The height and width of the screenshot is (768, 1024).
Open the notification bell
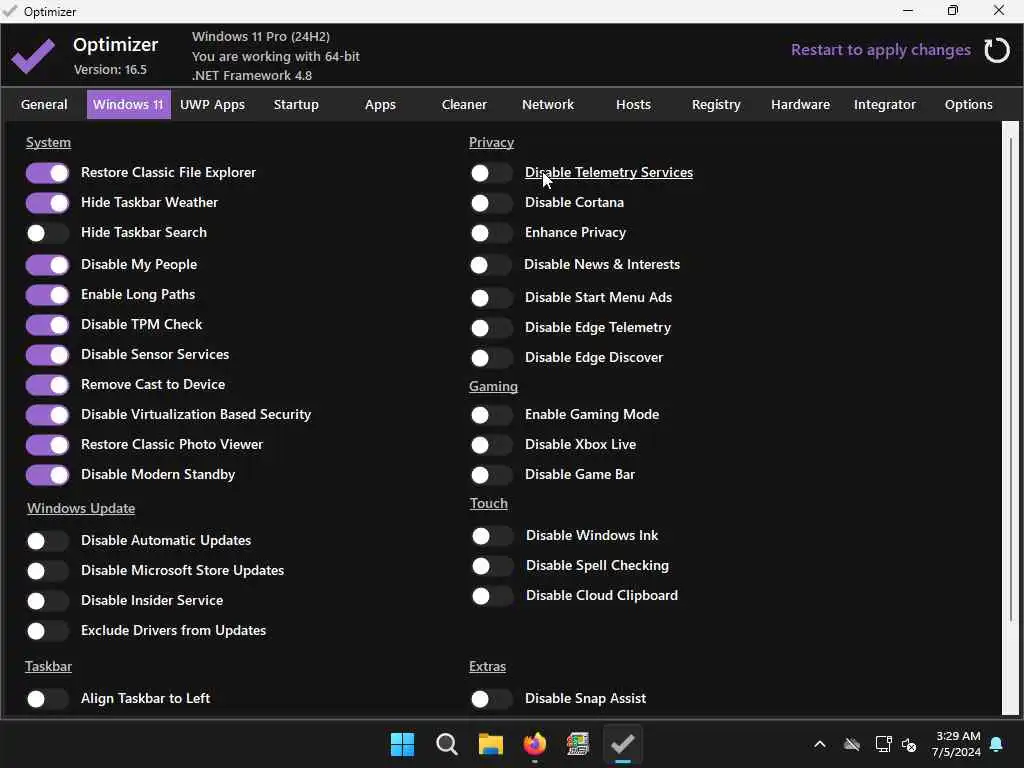coord(997,744)
